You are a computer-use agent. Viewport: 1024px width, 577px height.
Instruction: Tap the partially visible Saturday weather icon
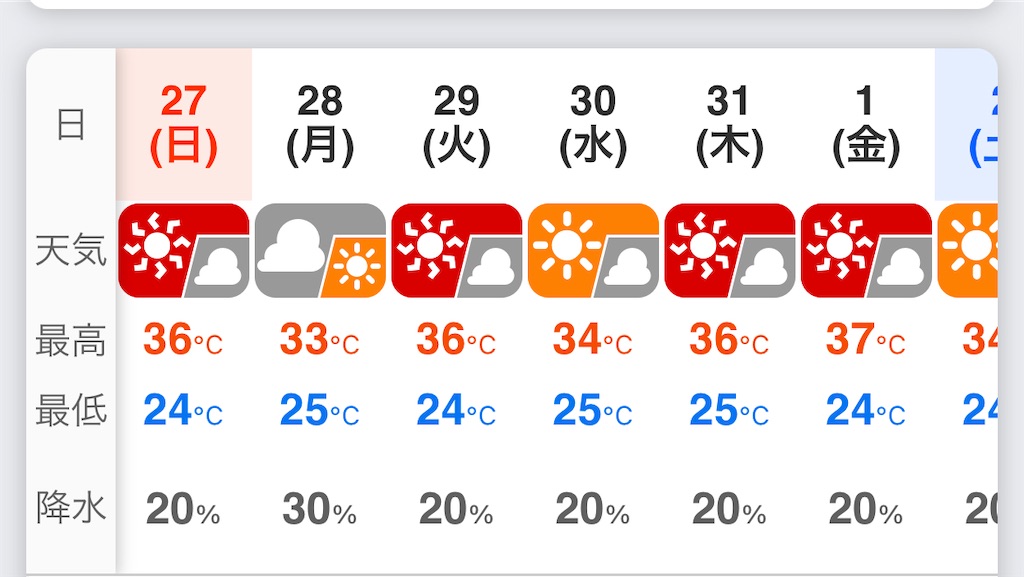[968, 251]
